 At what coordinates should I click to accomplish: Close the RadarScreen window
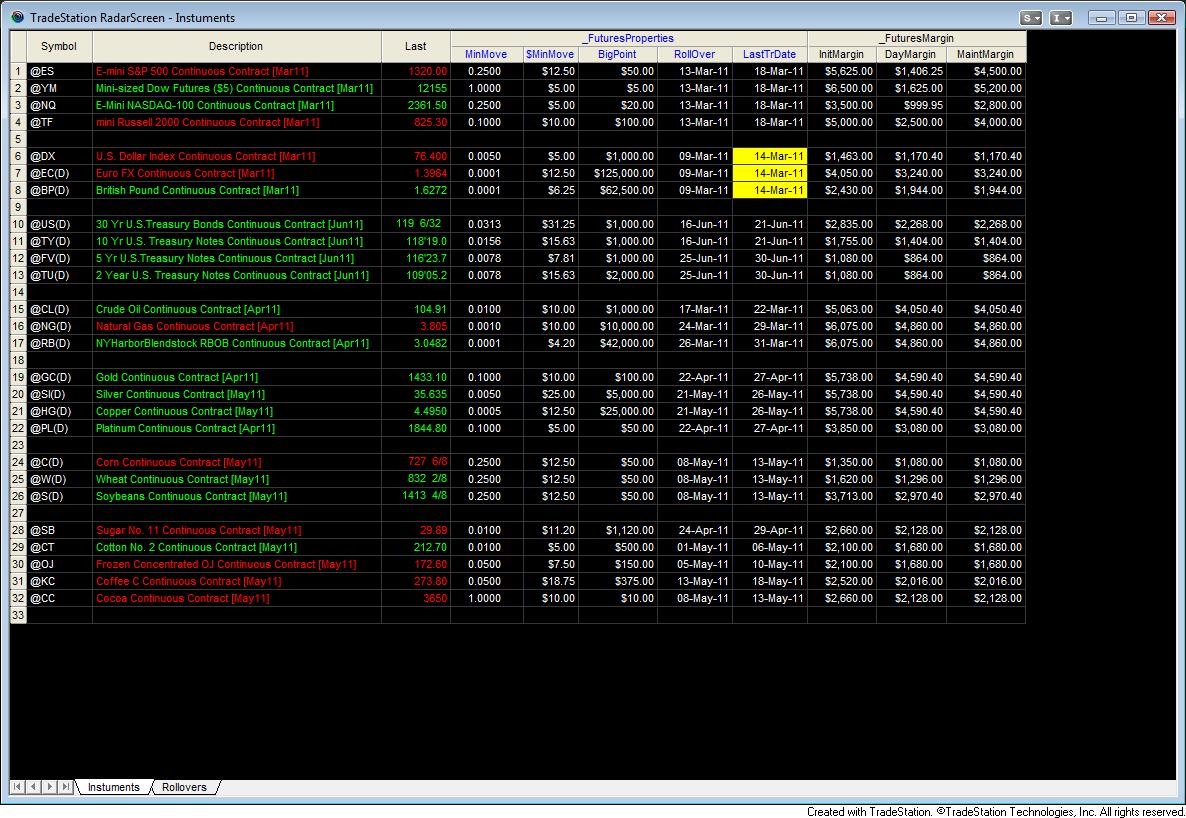click(x=1161, y=17)
